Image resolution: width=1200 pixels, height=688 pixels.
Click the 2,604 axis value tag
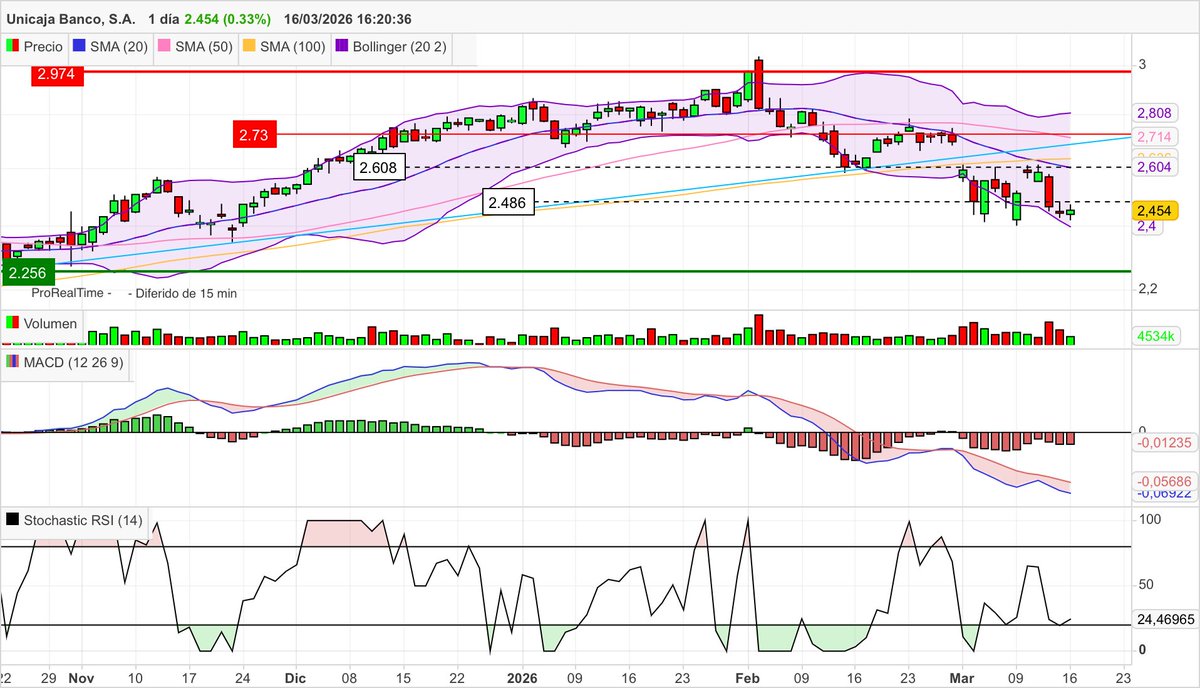click(1154, 168)
